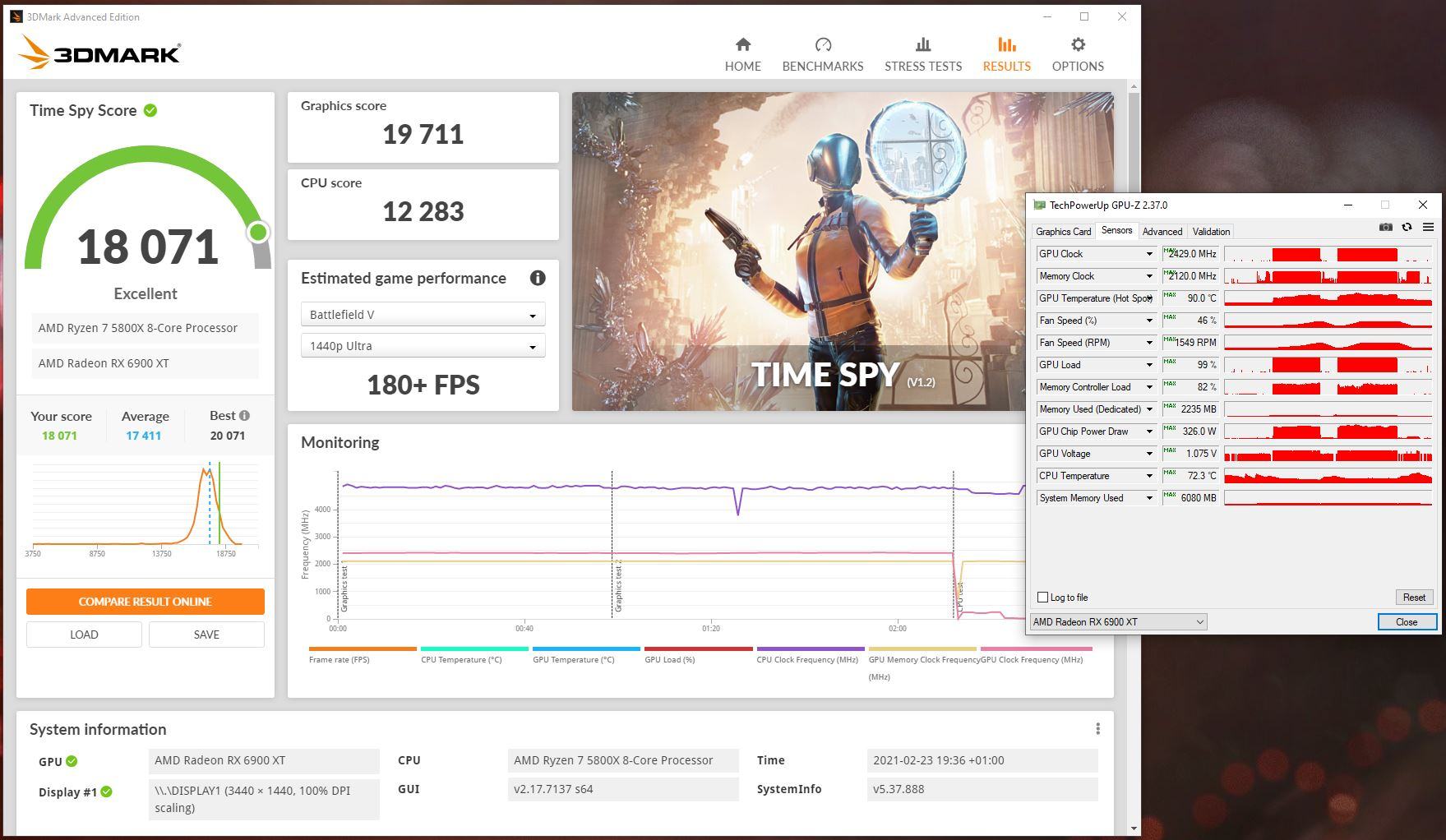This screenshot has height=840, width=1446.
Task: Go to the BENCHMARKS section
Action: tap(822, 54)
